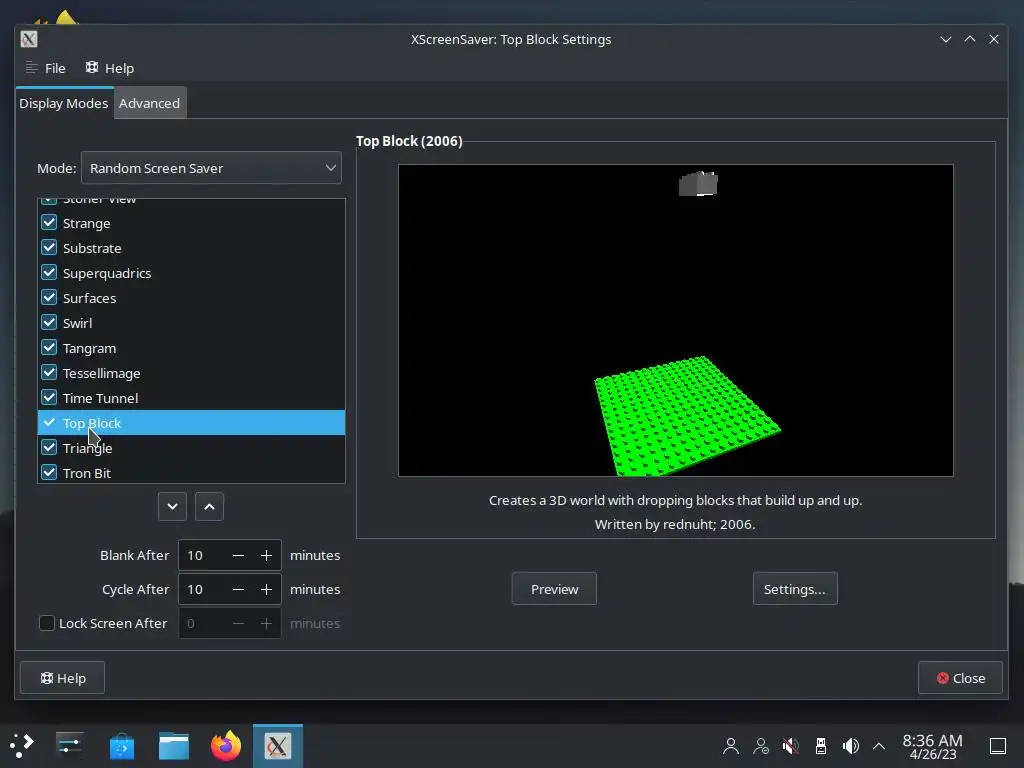This screenshot has width=1024, height=768.
Task: Click the show desktop icon in tray
Action: pos(998,746)
